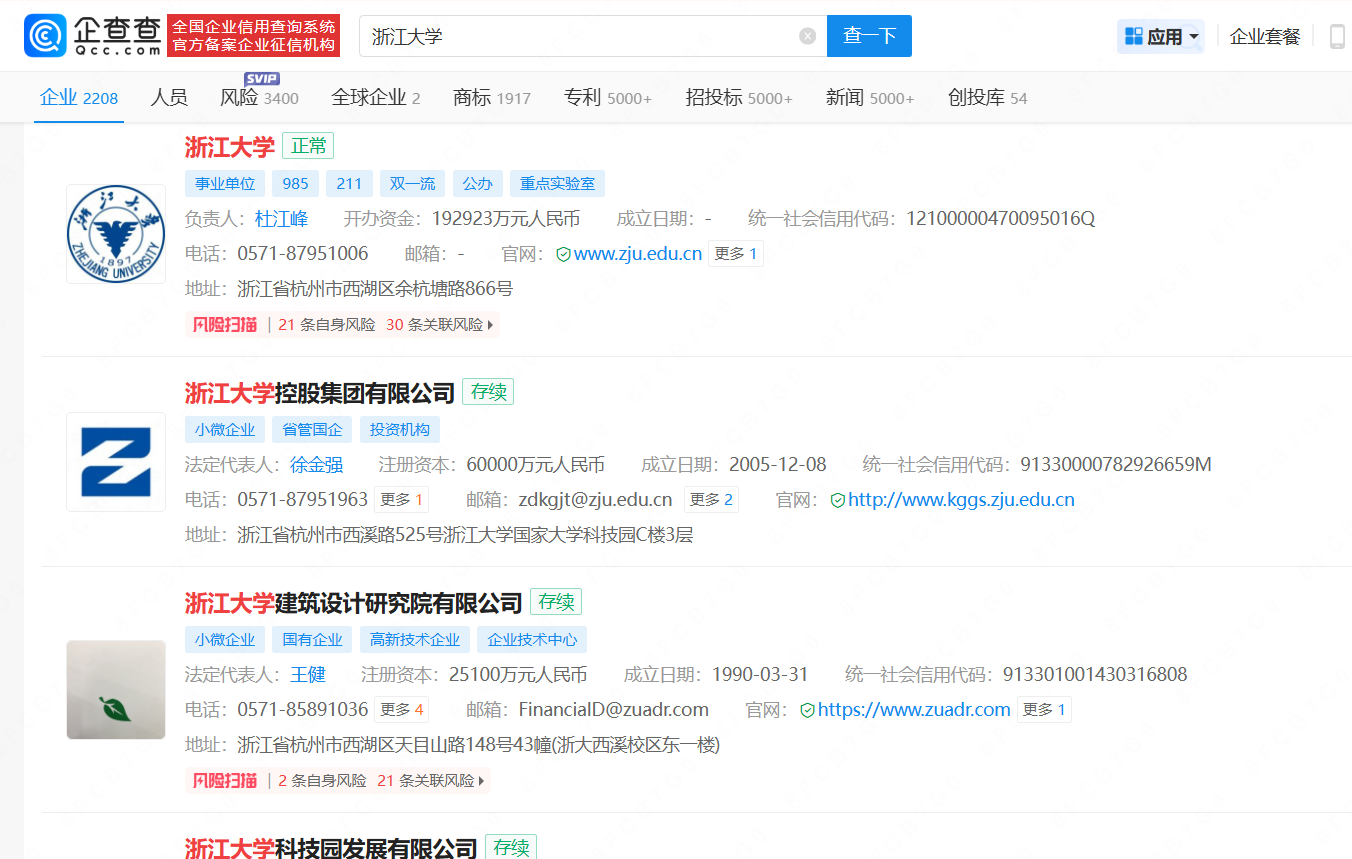Open the 招投标 5000+ tab
The height and width of the screenshot is (859, 1352).
click(739, 98)
